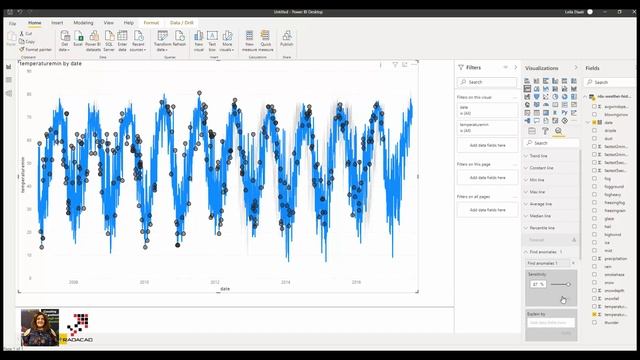Viewport: 640px width, 360px height.
Task: Check the precipitation field checkbox
Action: coord(594,258)
